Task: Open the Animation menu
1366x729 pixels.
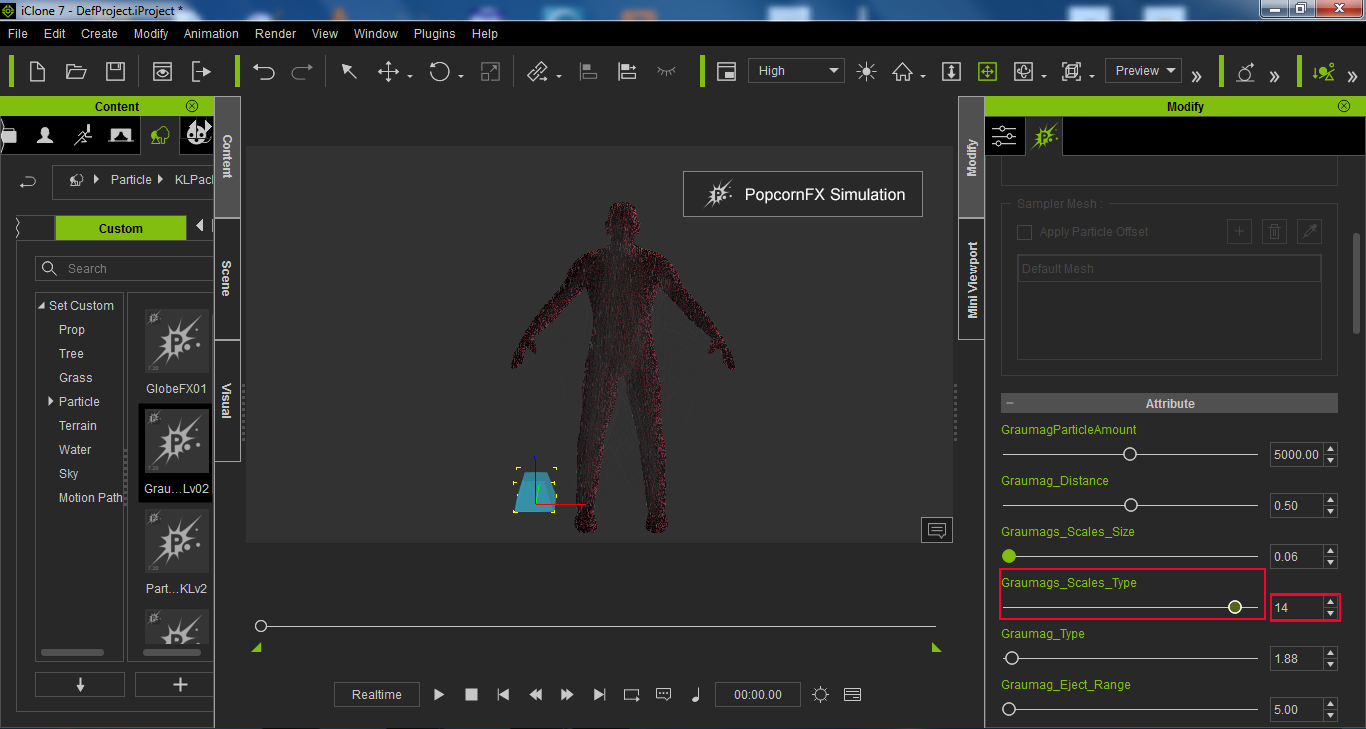Action: pyautogui.click(x=211, y=33)
